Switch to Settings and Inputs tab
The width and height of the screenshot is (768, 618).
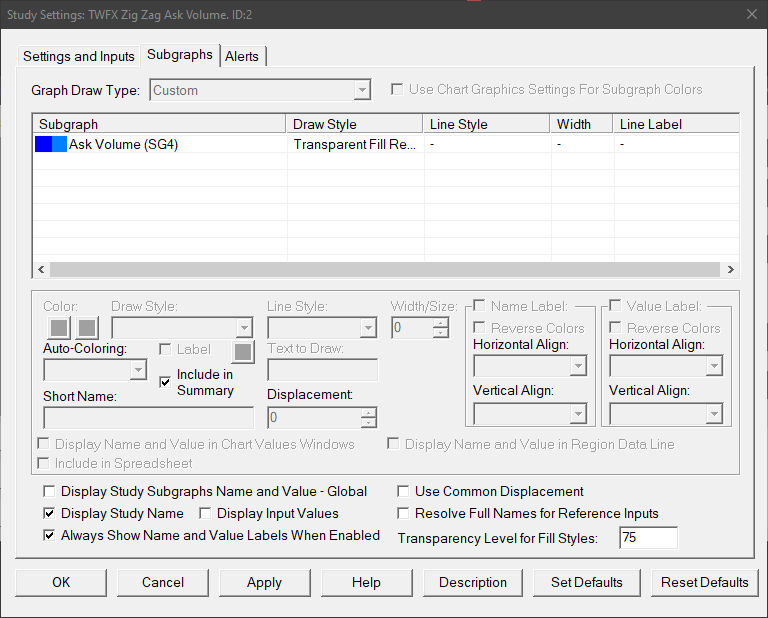(78, 56)
